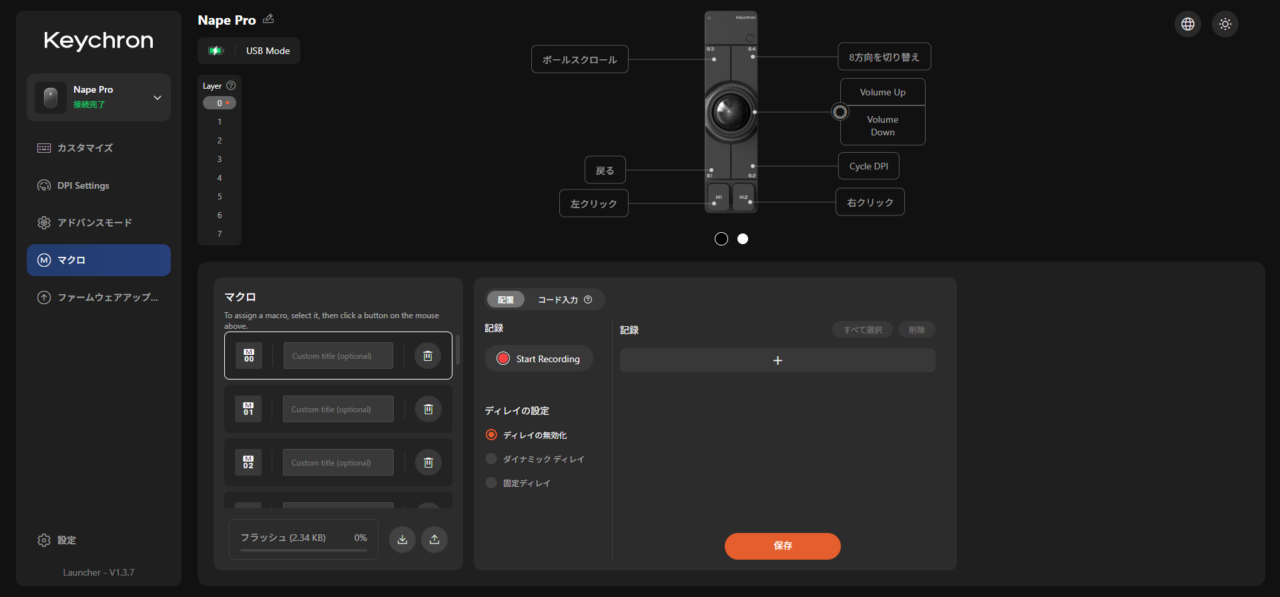Viewport: 1280px width, 597px height.
Task: Click the 削除 button
Action: click(x=917, y=330)
